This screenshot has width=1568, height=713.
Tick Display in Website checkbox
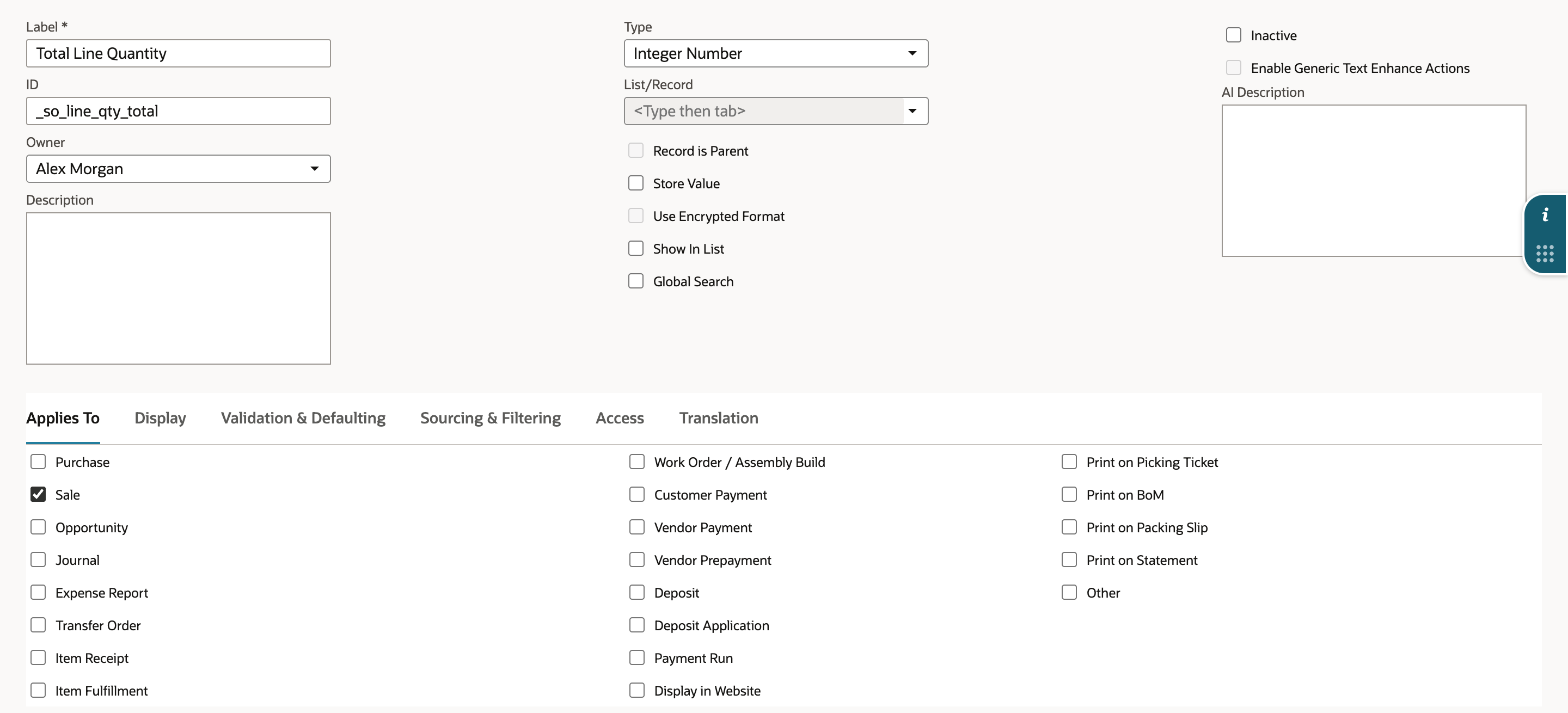tap(636, 691)
